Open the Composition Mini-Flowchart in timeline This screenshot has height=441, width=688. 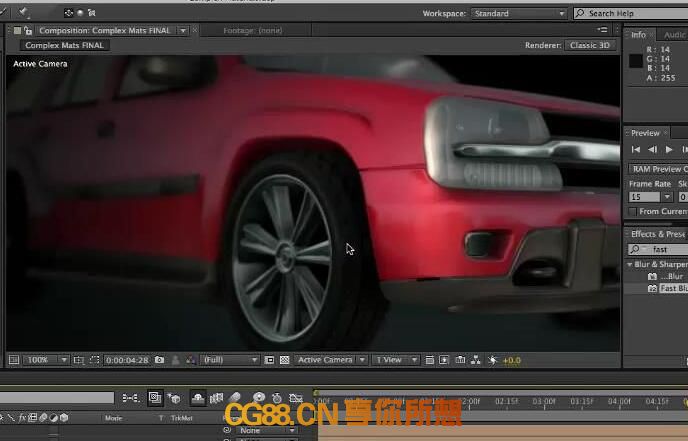click(130, 398)
